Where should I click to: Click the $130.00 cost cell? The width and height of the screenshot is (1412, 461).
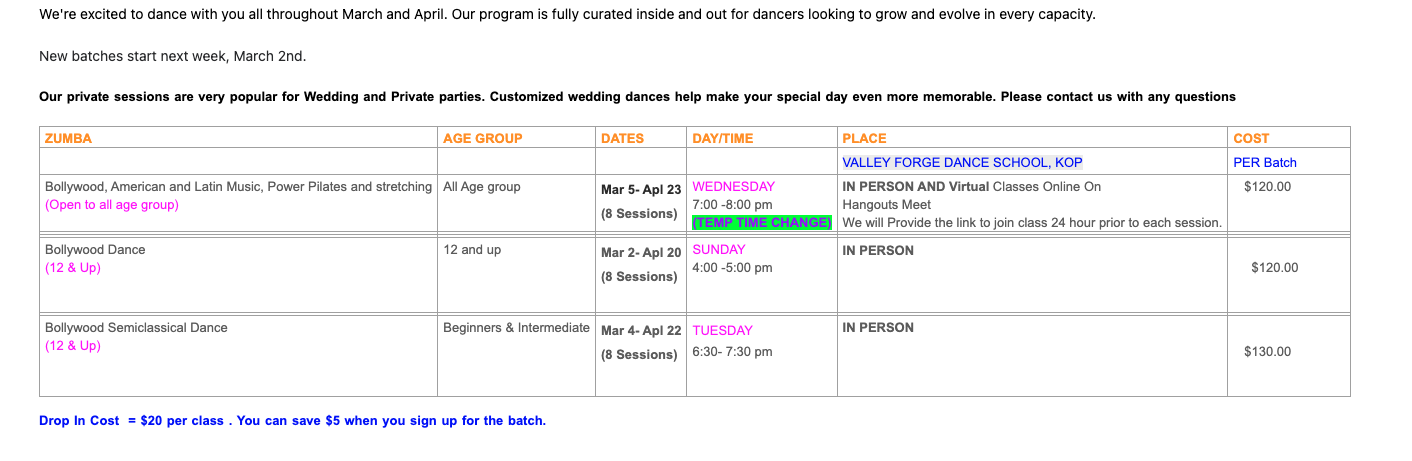(x=1267, y=352)
